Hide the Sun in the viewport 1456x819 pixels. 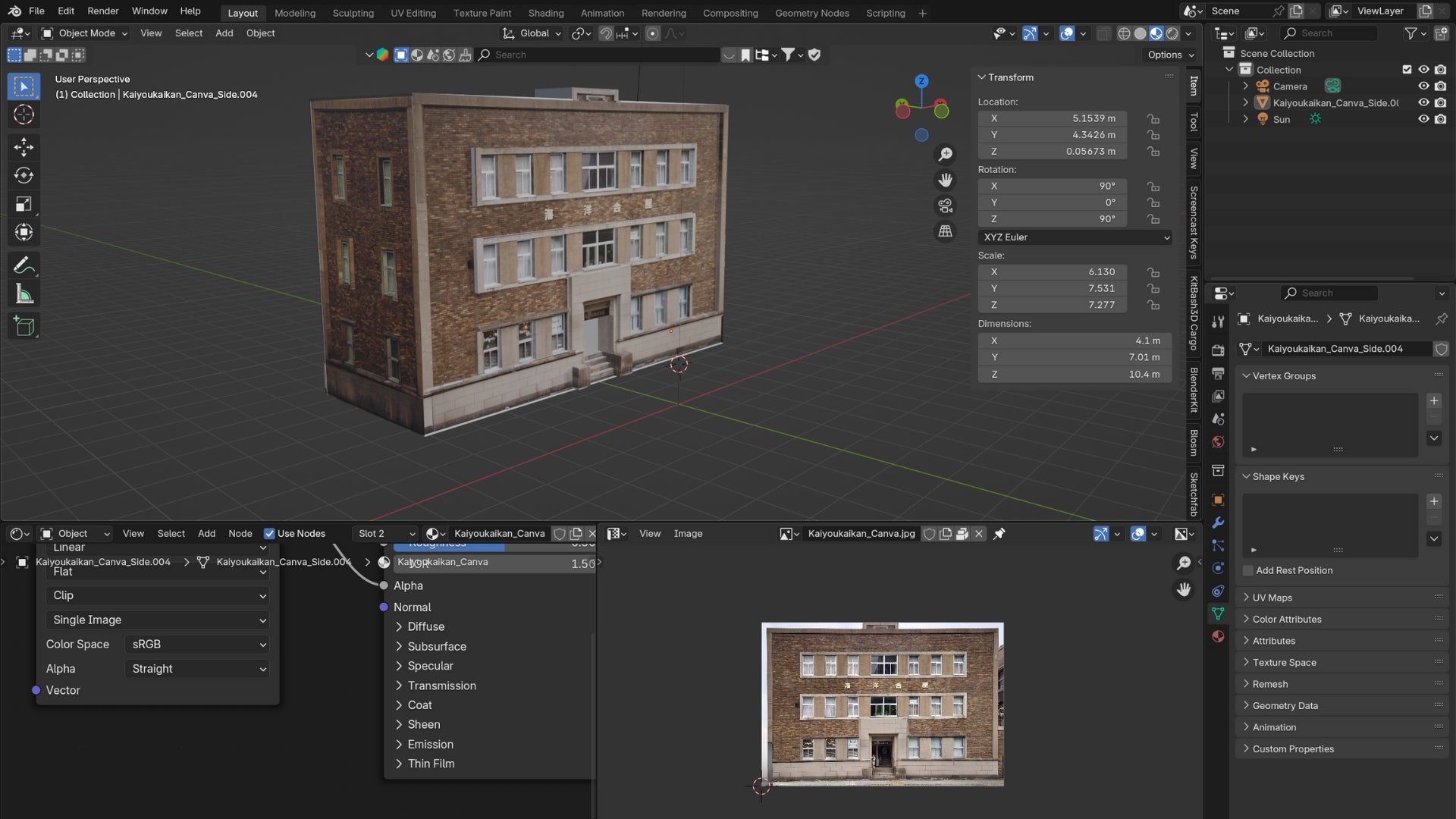[1423, 119]
